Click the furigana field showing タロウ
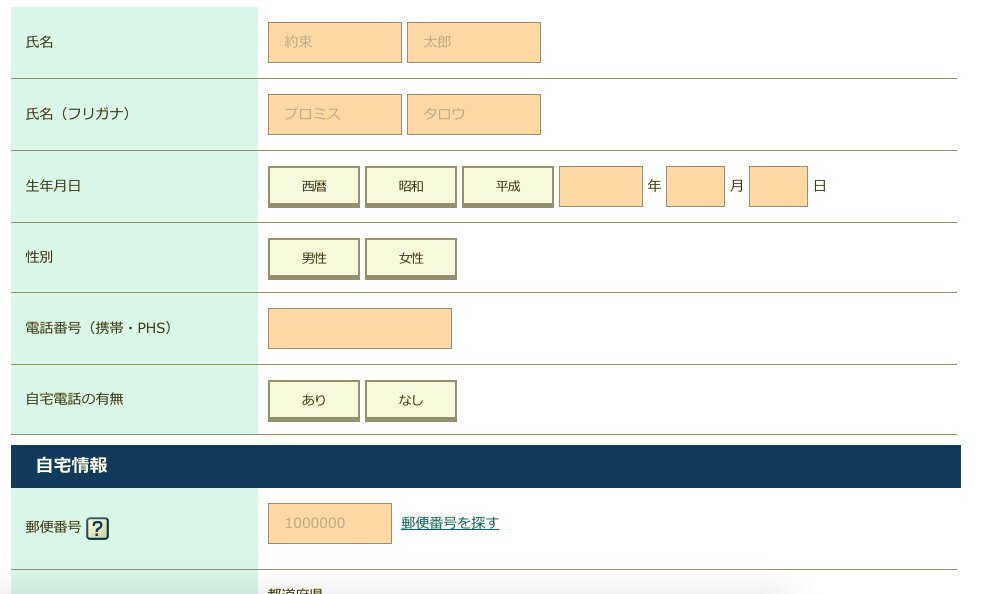The image size is (1004, 594). coord(474,114)
